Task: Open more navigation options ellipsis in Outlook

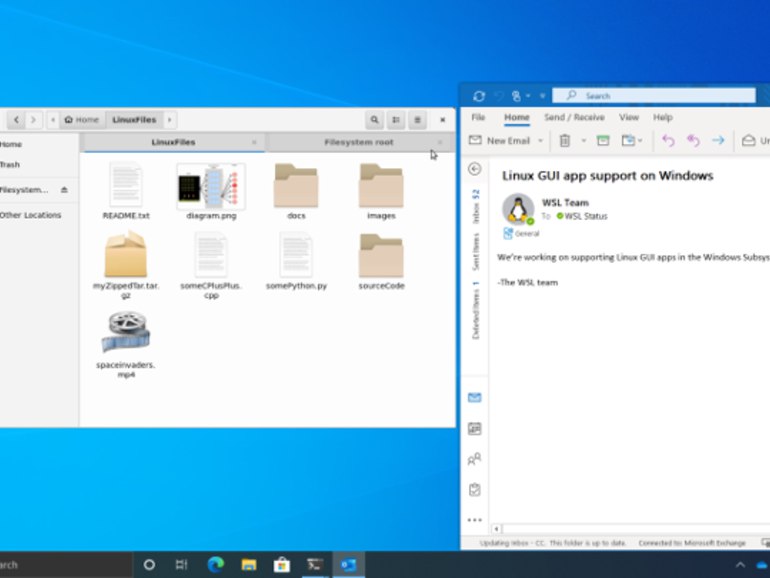Action: [474, 520]
